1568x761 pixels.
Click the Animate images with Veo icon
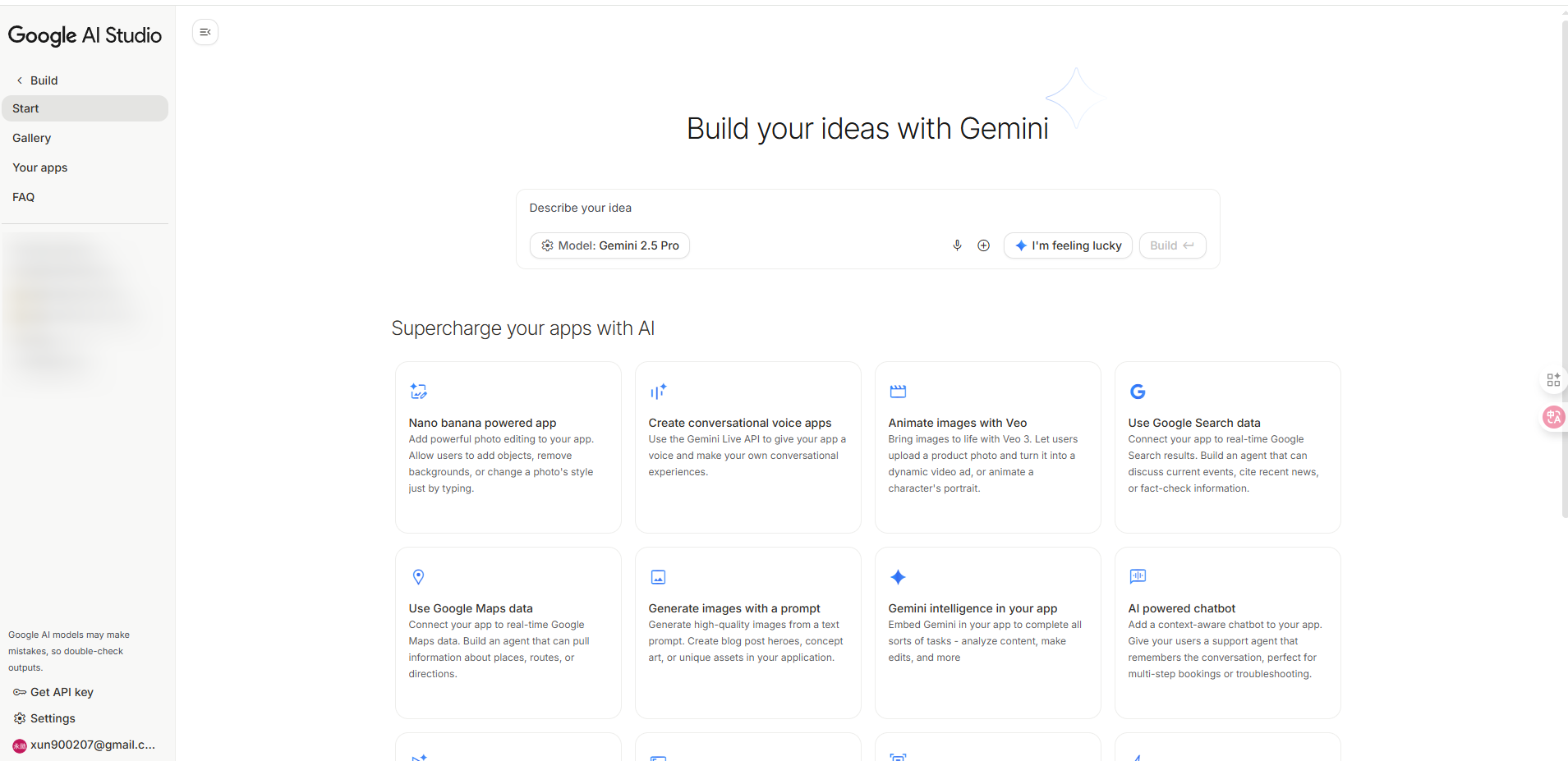[x=898, y=392]
